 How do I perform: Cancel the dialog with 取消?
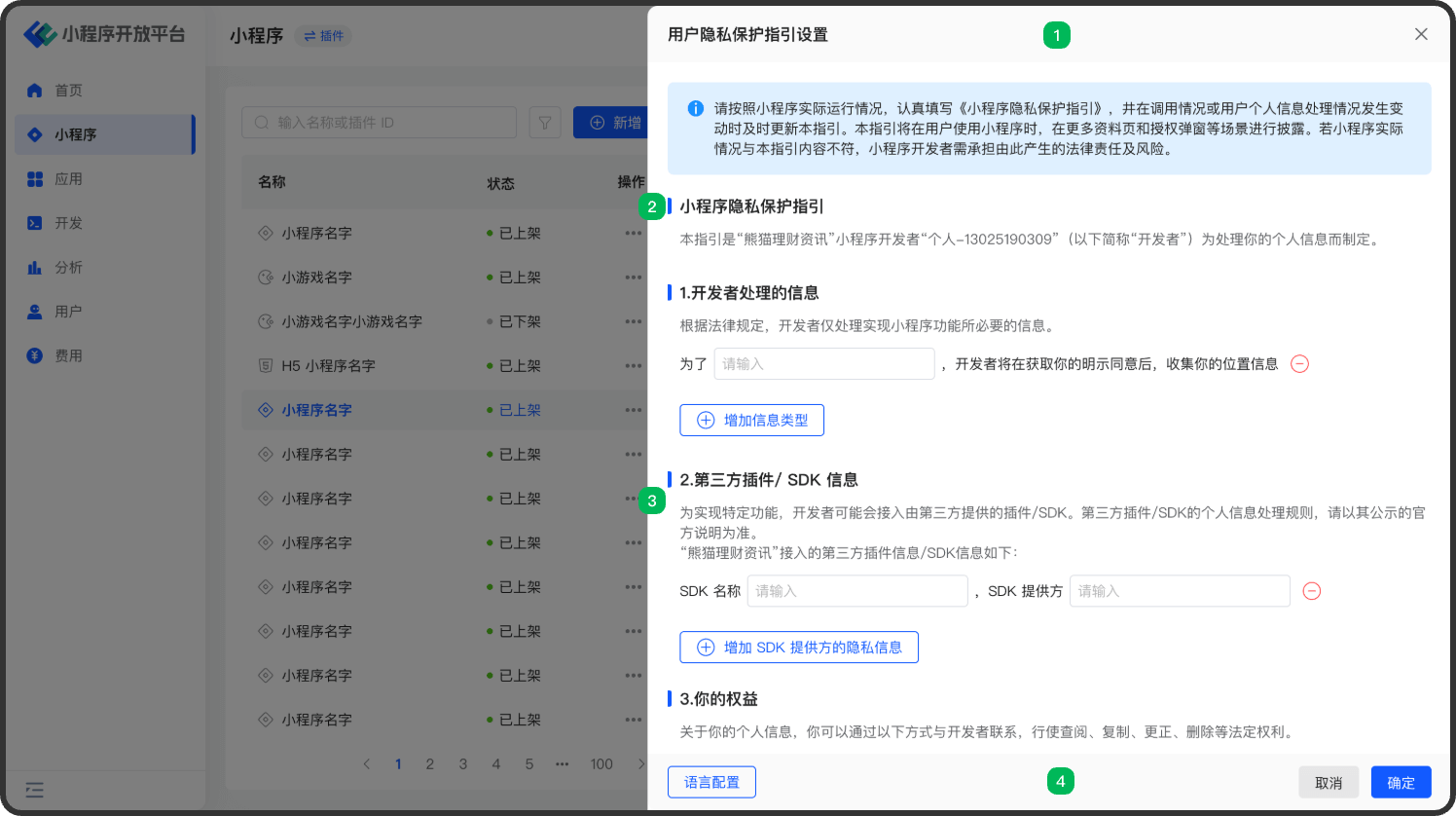[1328, 783]
